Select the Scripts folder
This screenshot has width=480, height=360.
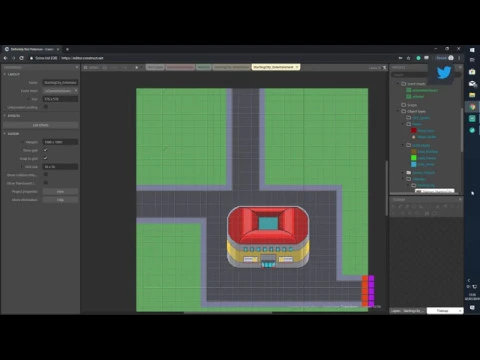pos(409,105)
